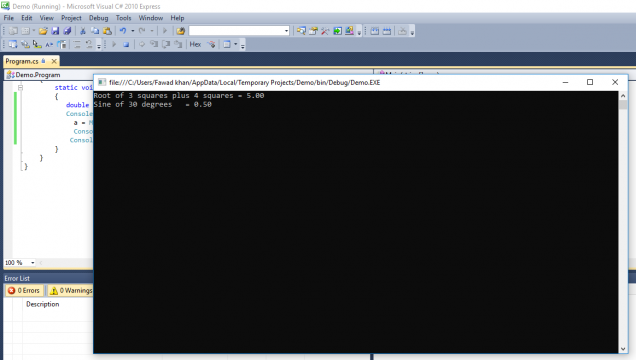This screenshot has width=636, height=360.
Task: Open the Toolbox hammer-and-wrench icon
Action: pyautogui.click(x=325, y=31)
